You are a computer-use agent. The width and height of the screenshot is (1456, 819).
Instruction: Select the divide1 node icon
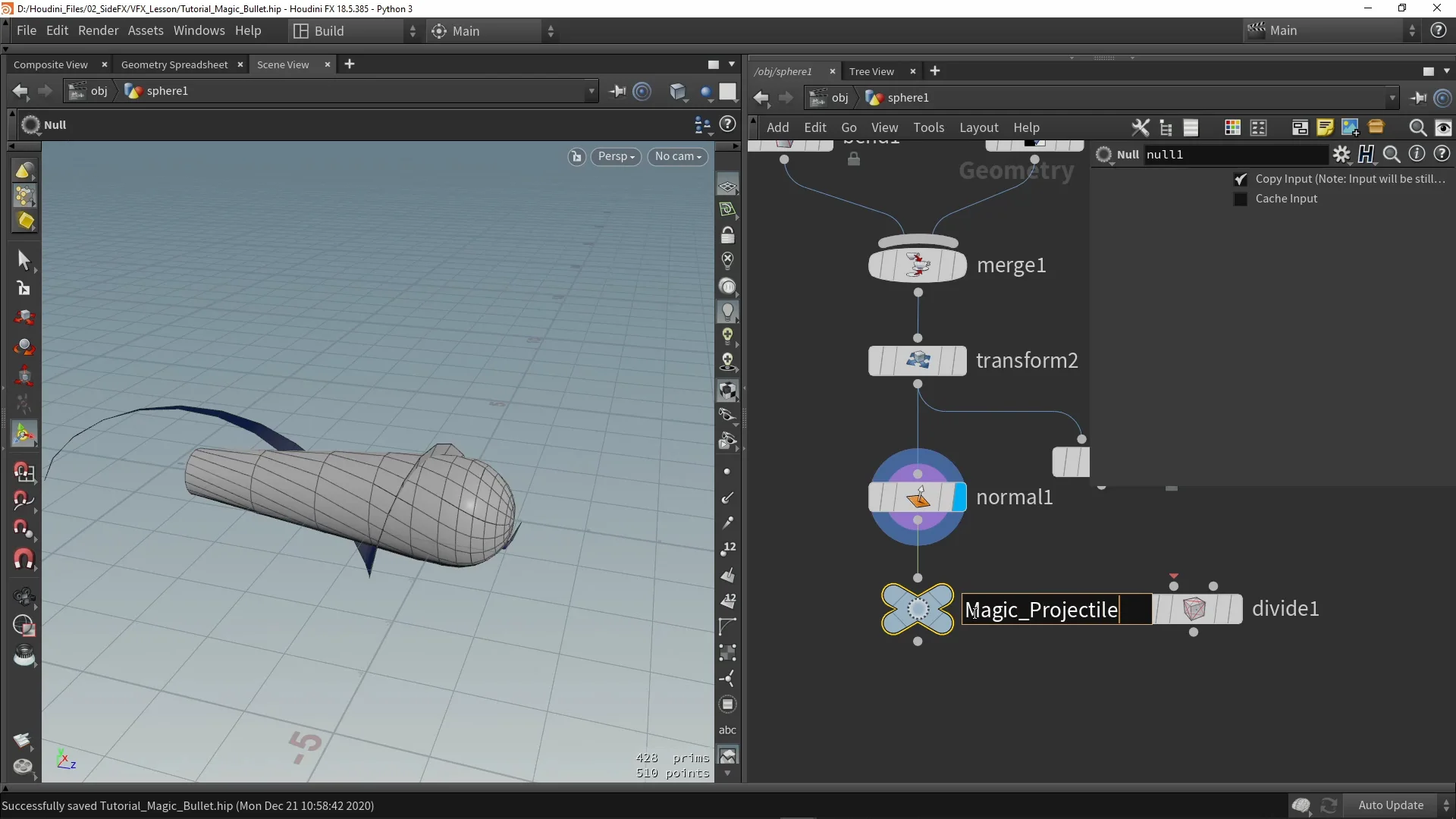1194,609
